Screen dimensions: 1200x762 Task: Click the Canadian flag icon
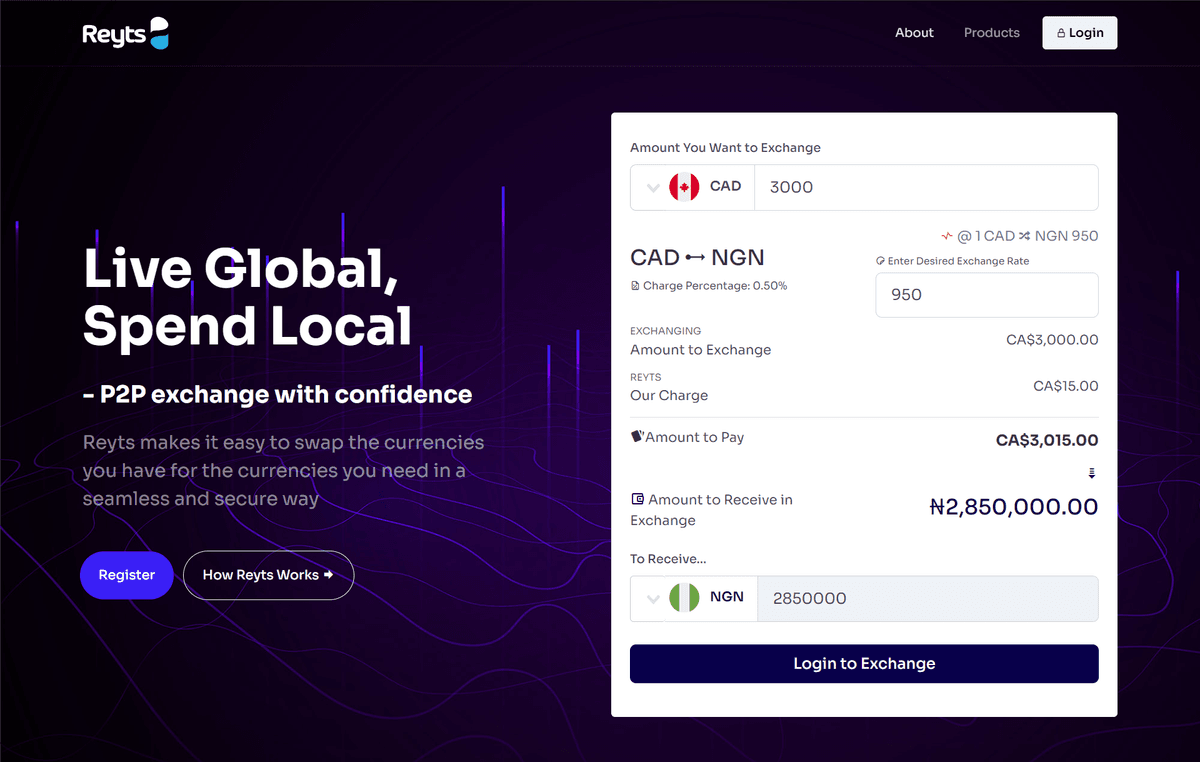[x=684, y=187]
